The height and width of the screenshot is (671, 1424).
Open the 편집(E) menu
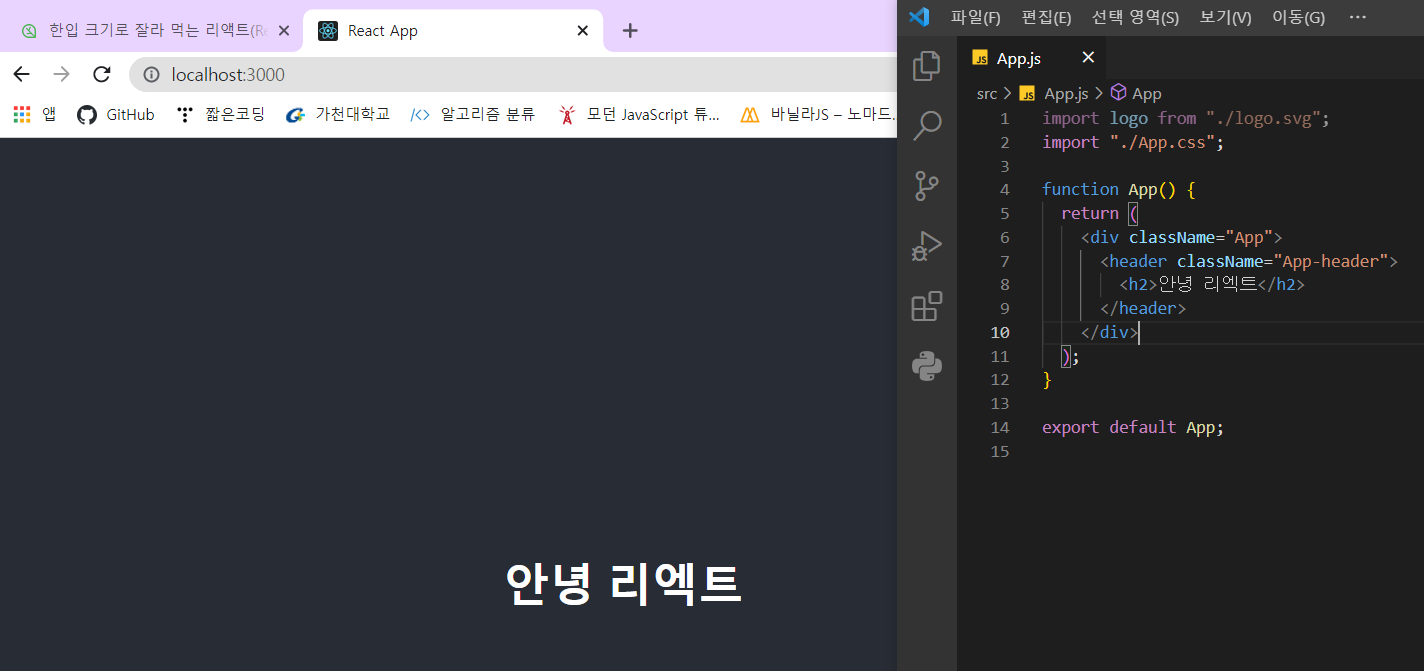tap(1046, 17)
